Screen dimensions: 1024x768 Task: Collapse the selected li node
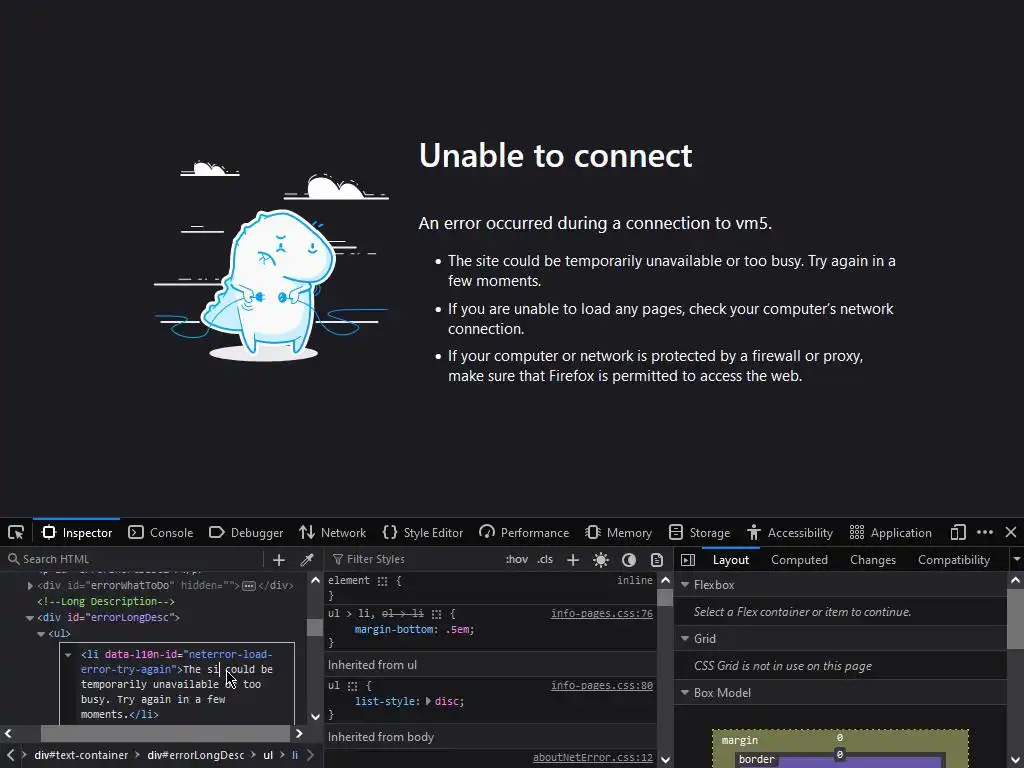coord(68,654)
